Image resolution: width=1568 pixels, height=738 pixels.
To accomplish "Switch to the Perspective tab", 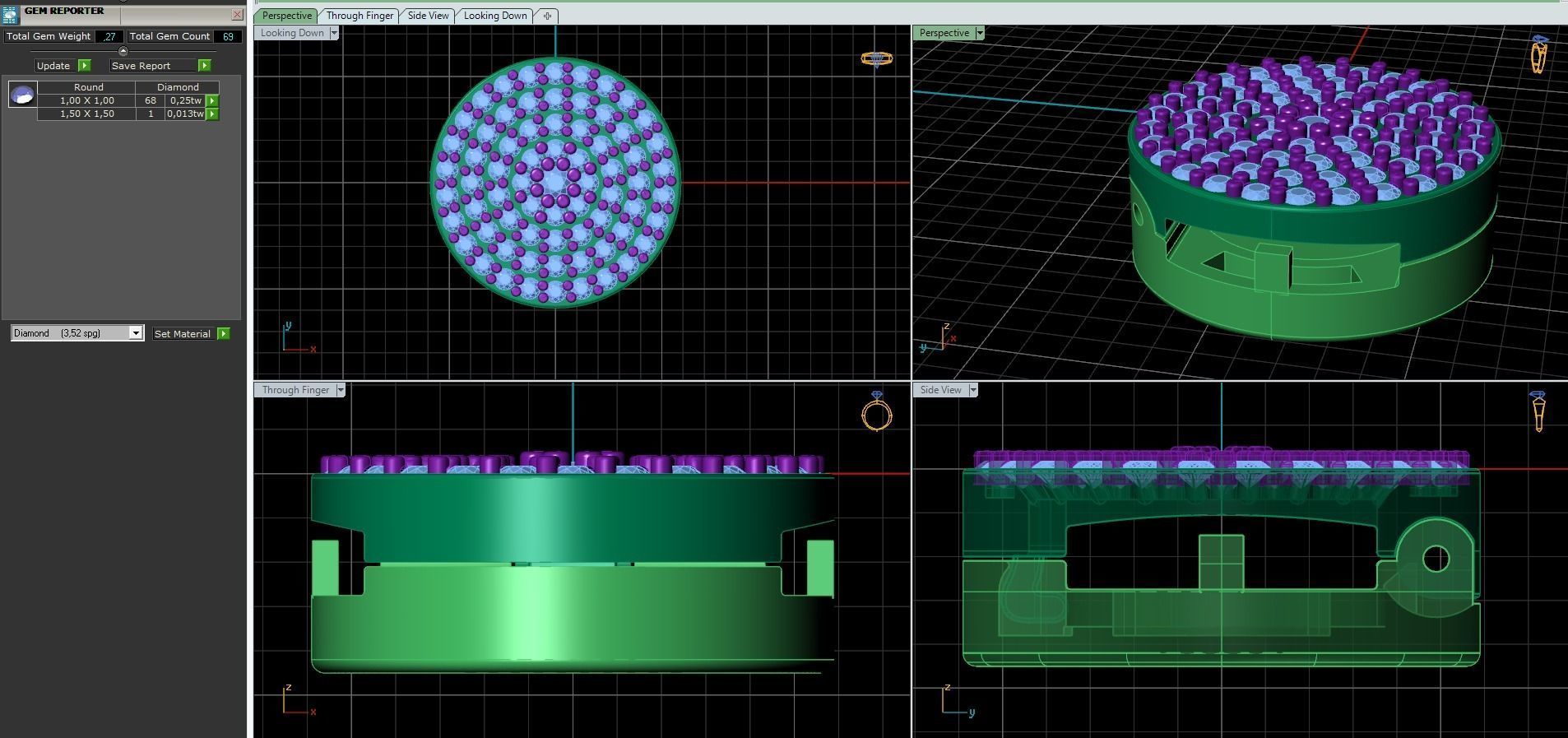I will point(286,16).
